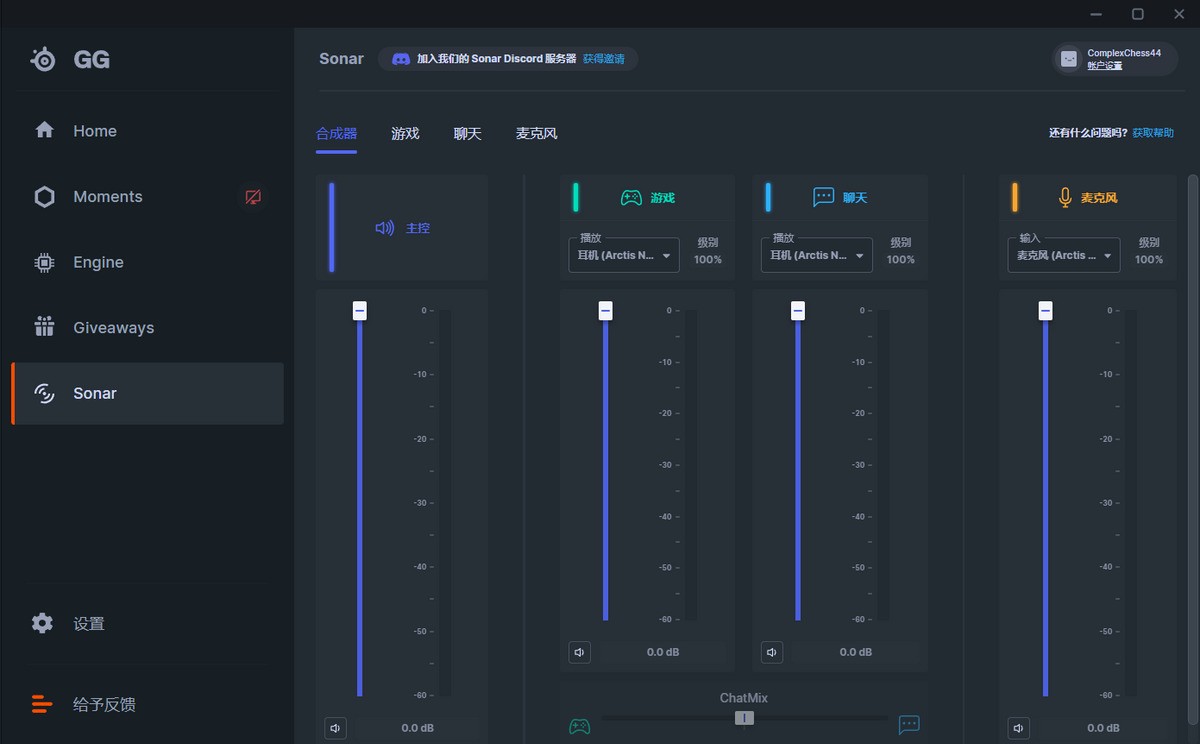Switch to the 麦克风 tab
The width and height of the screenshot is (1200, 744).
536,134
